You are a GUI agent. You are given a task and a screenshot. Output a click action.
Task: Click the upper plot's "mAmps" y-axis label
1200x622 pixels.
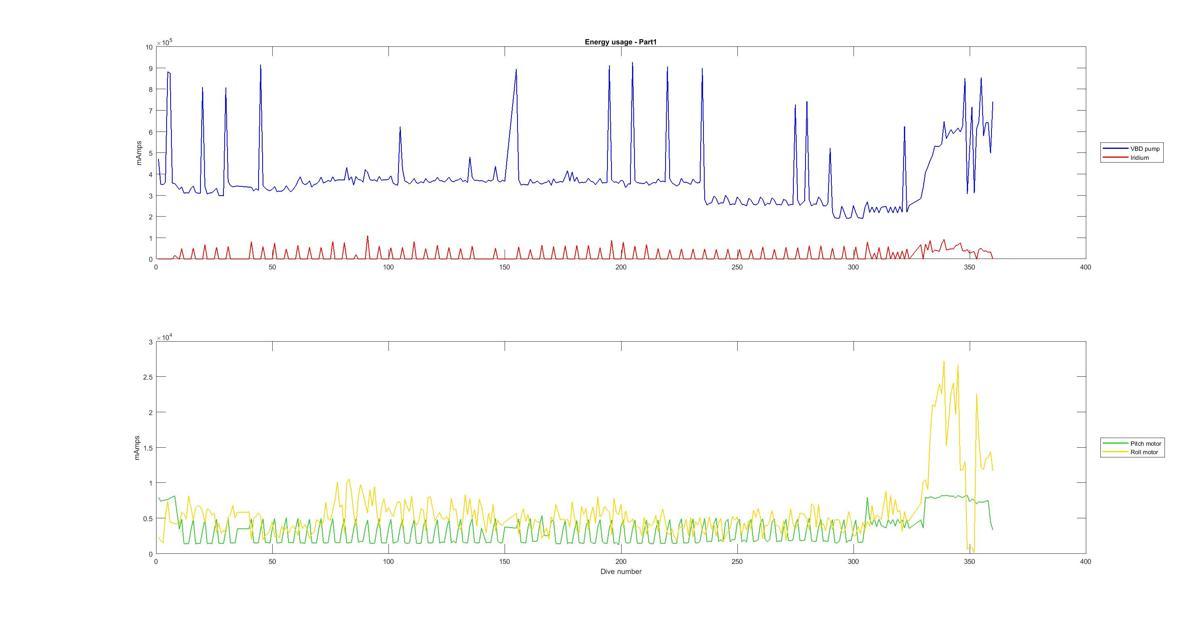point(138,153)
